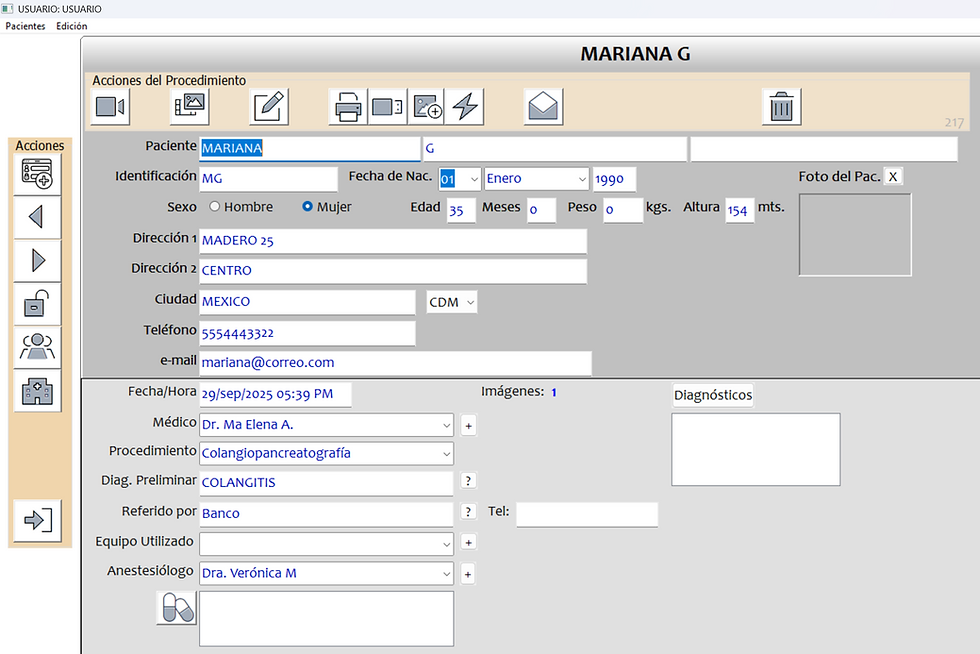
Task: Go to previous record with left arrow
Action: 38,217
